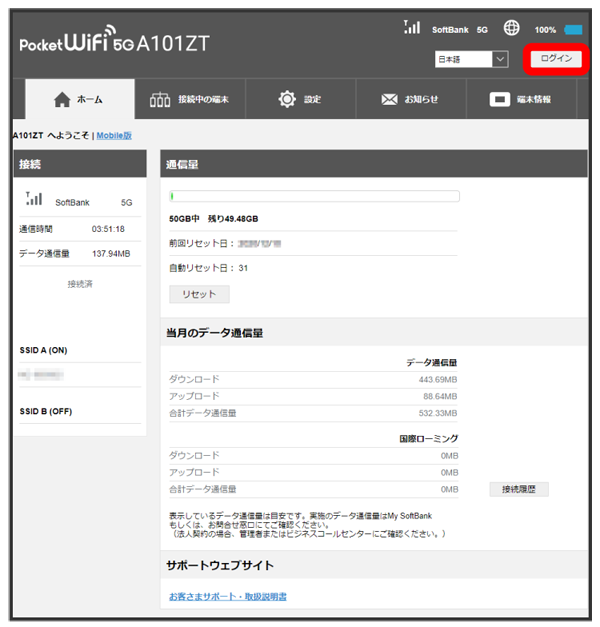Select the SSID A (ON) entry

pos(44,351)
